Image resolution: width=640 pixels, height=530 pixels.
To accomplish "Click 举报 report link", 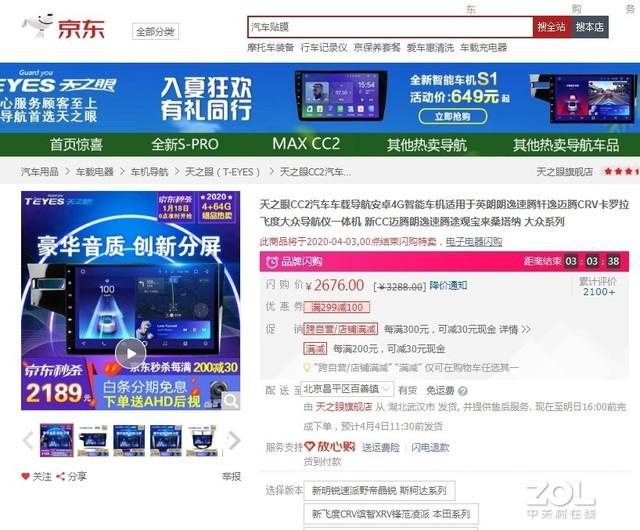I will [231, 476].
